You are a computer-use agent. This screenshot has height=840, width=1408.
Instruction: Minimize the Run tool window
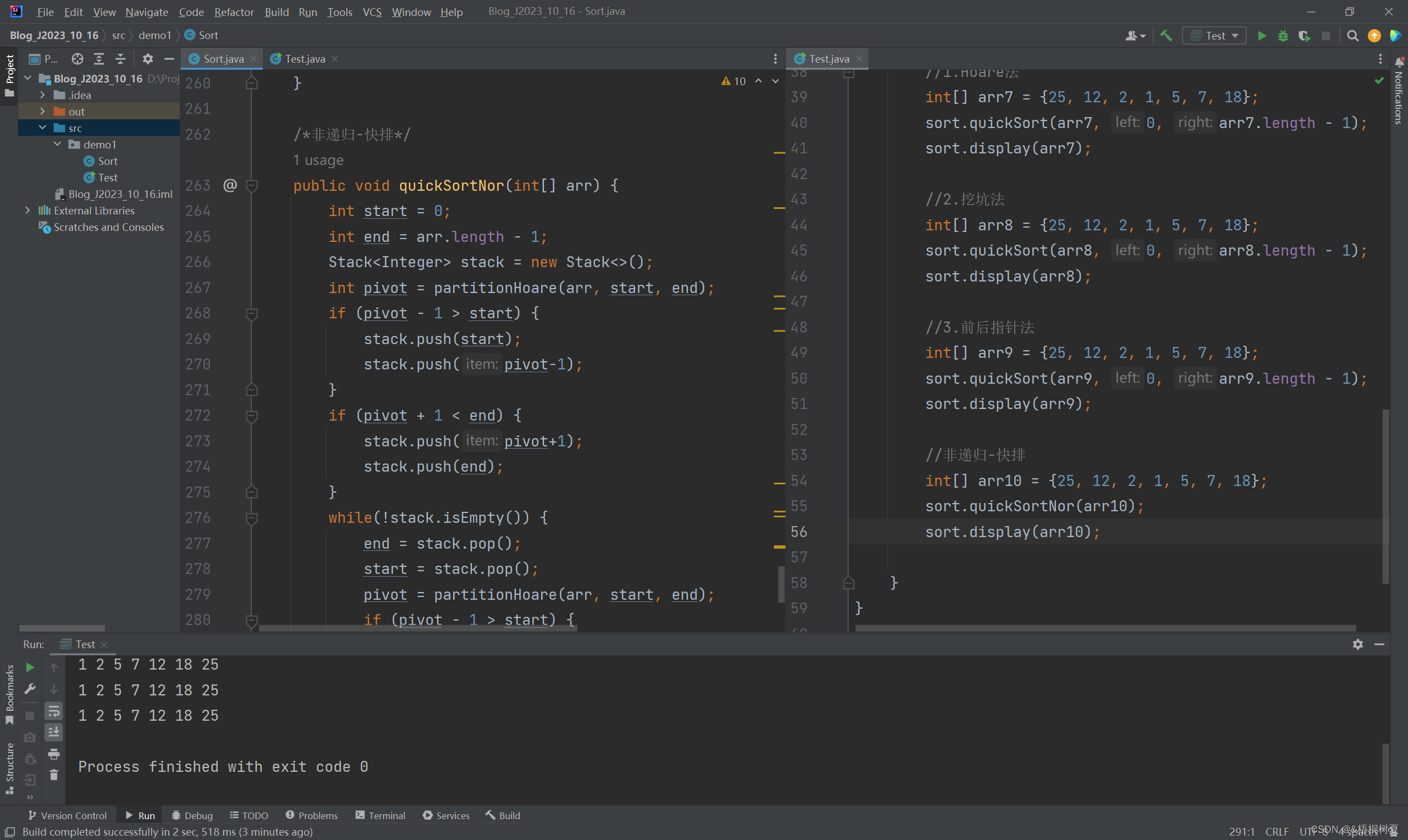[x=1379, y=644]
